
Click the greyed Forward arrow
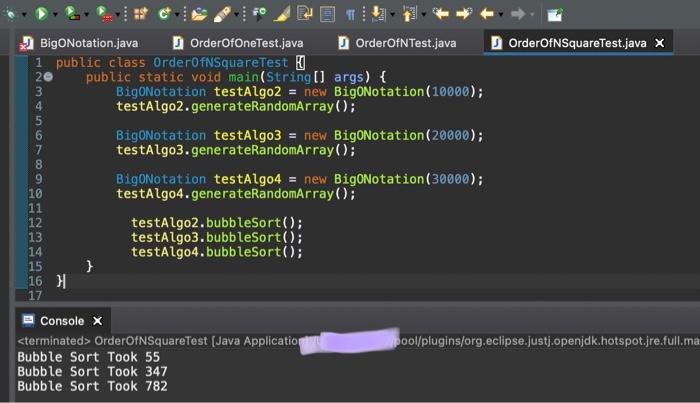click(x=518, y=14)
